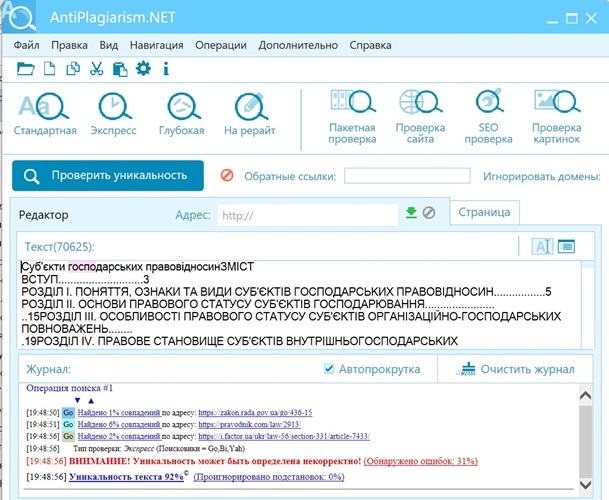Select the На рерайт check mode
Image resolution: width=609 pixels, height=500 pixels.
click(x=250, y=113)
